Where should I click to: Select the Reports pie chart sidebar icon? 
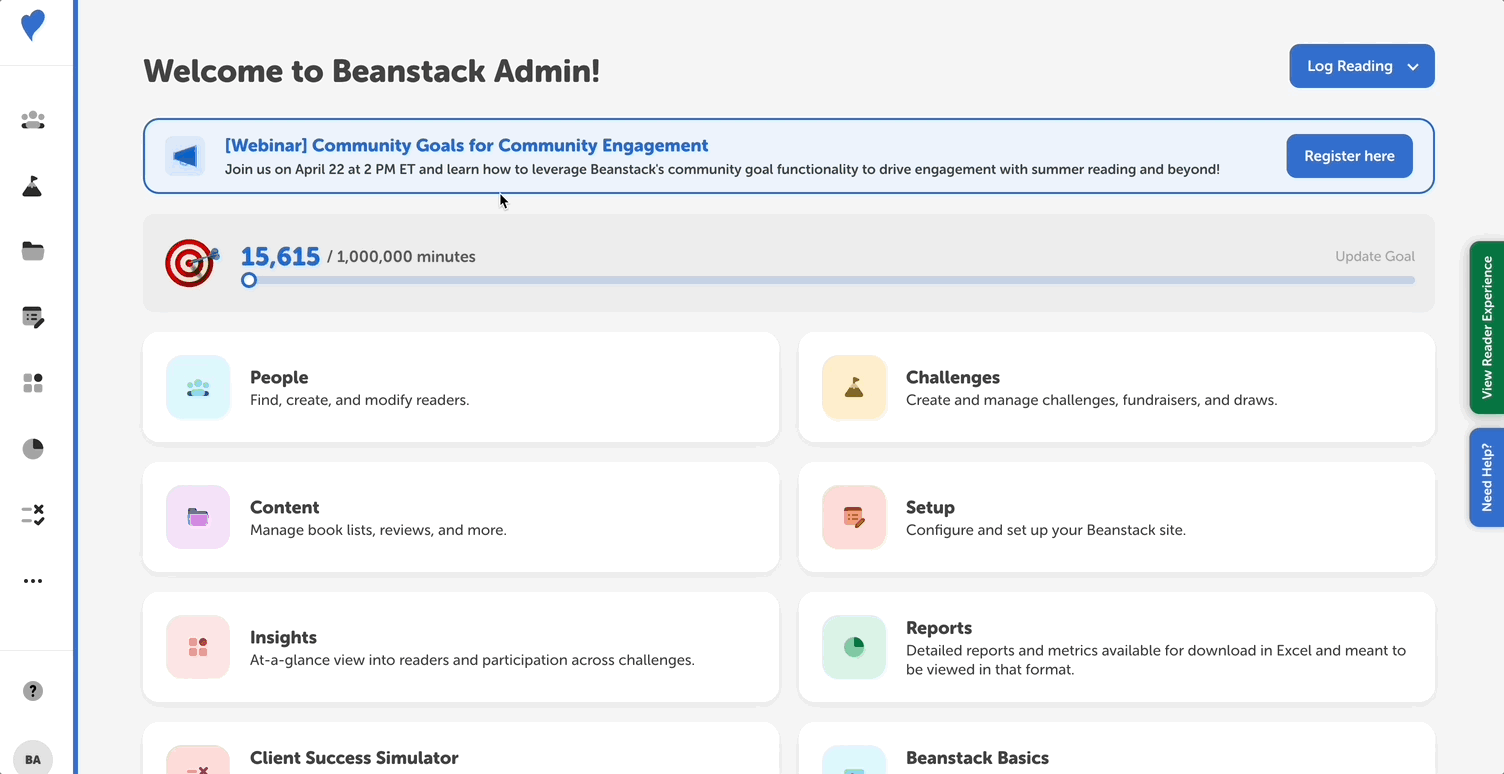pos(33,449)
